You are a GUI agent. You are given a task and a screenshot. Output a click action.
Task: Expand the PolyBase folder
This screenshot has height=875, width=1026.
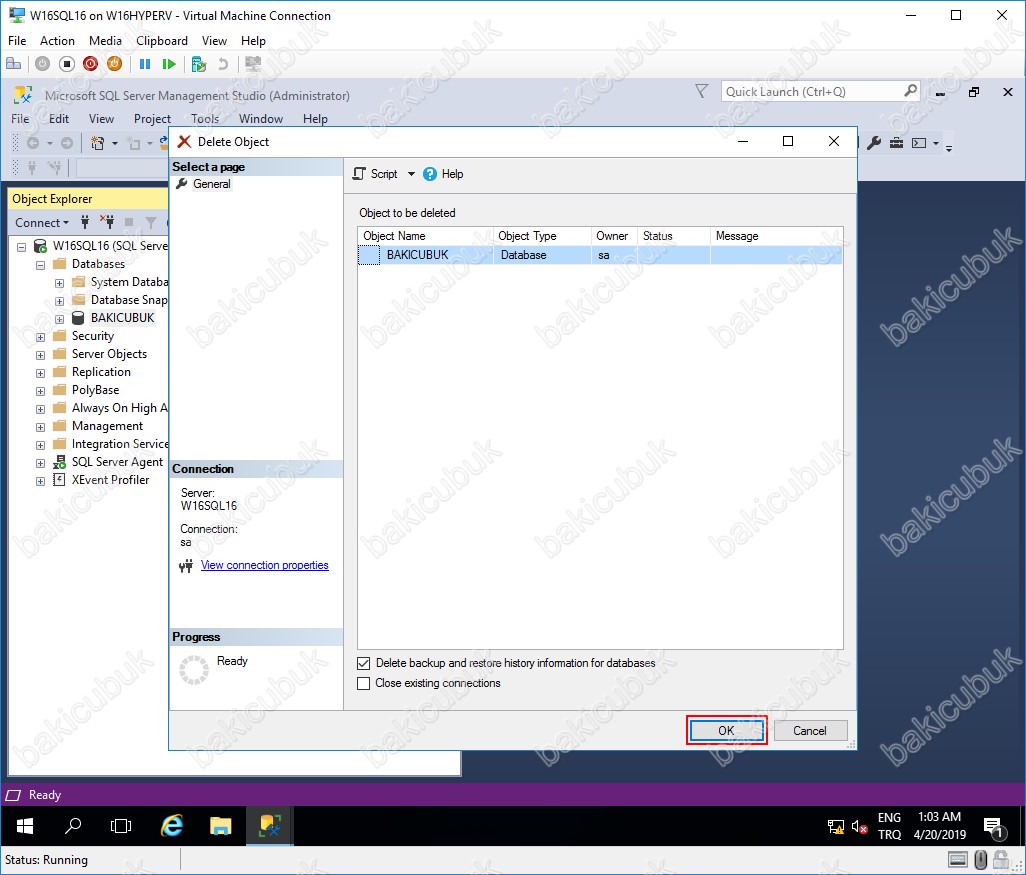pyautogui.click(x=40, y=391)
